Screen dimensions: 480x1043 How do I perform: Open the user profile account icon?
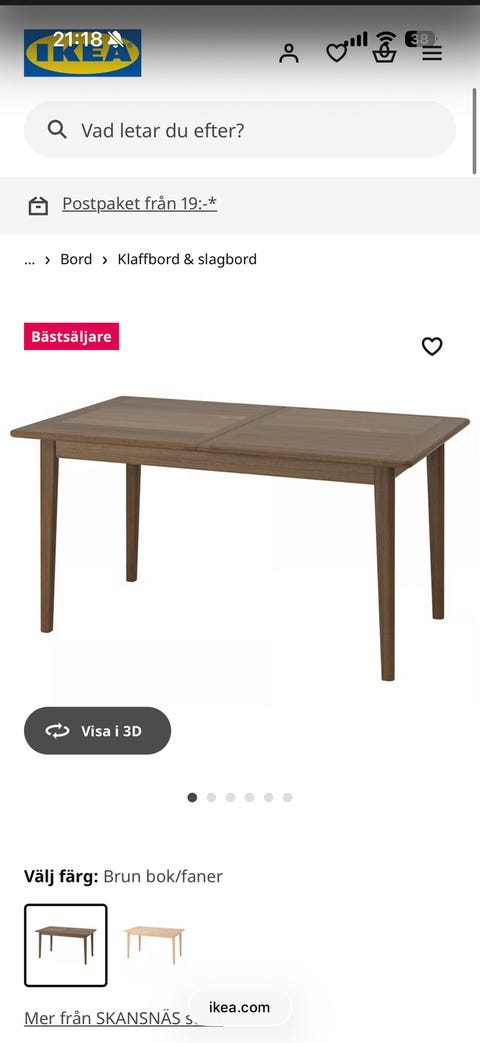pos(289,53)
